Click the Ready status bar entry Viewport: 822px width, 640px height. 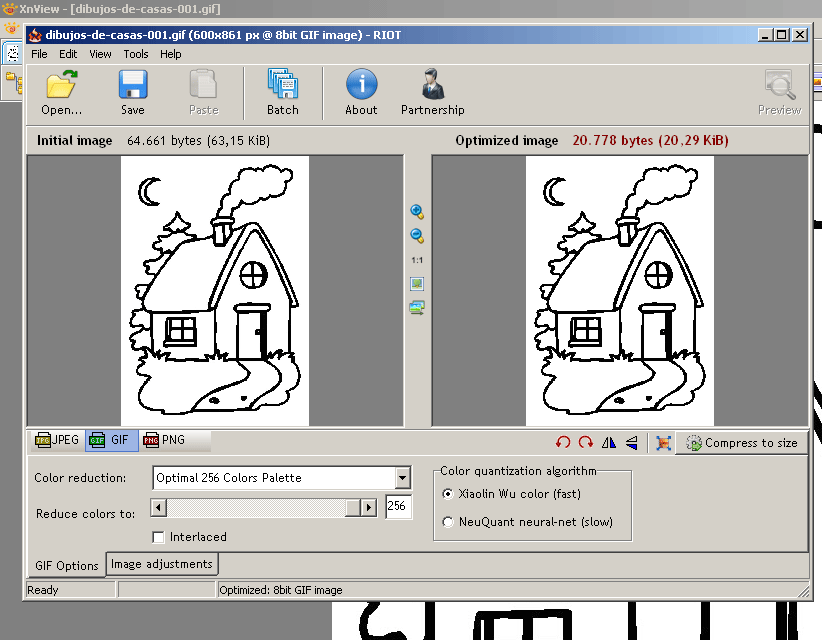[42, 590]
